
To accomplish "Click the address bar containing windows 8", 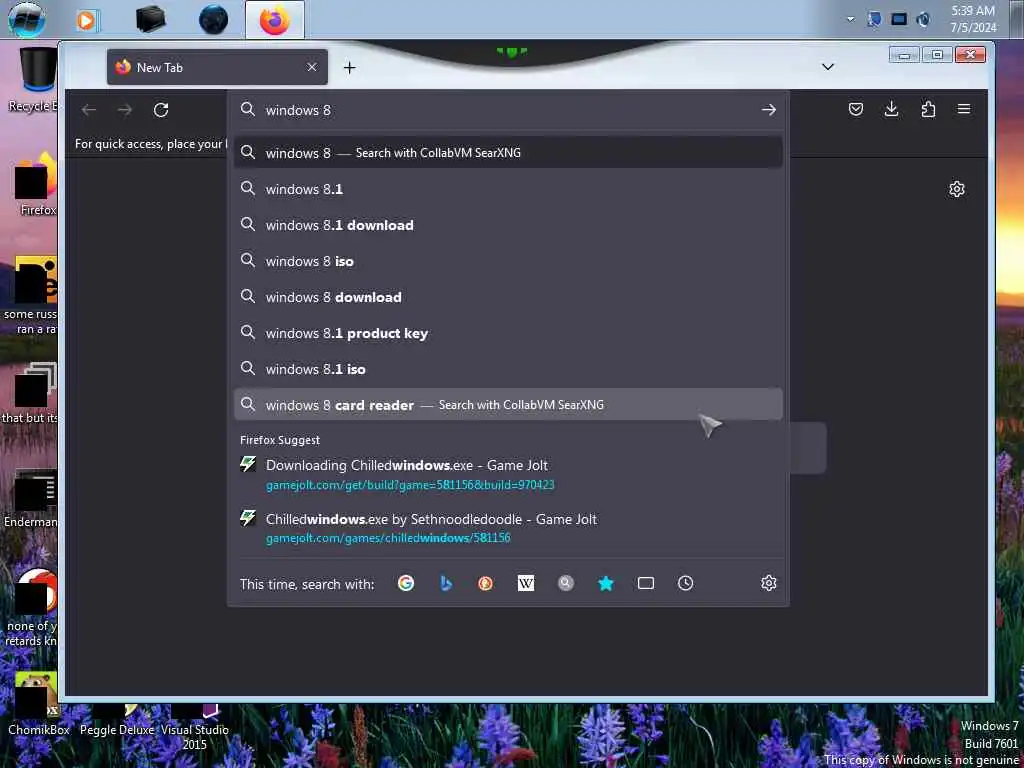I will [509, 110].
